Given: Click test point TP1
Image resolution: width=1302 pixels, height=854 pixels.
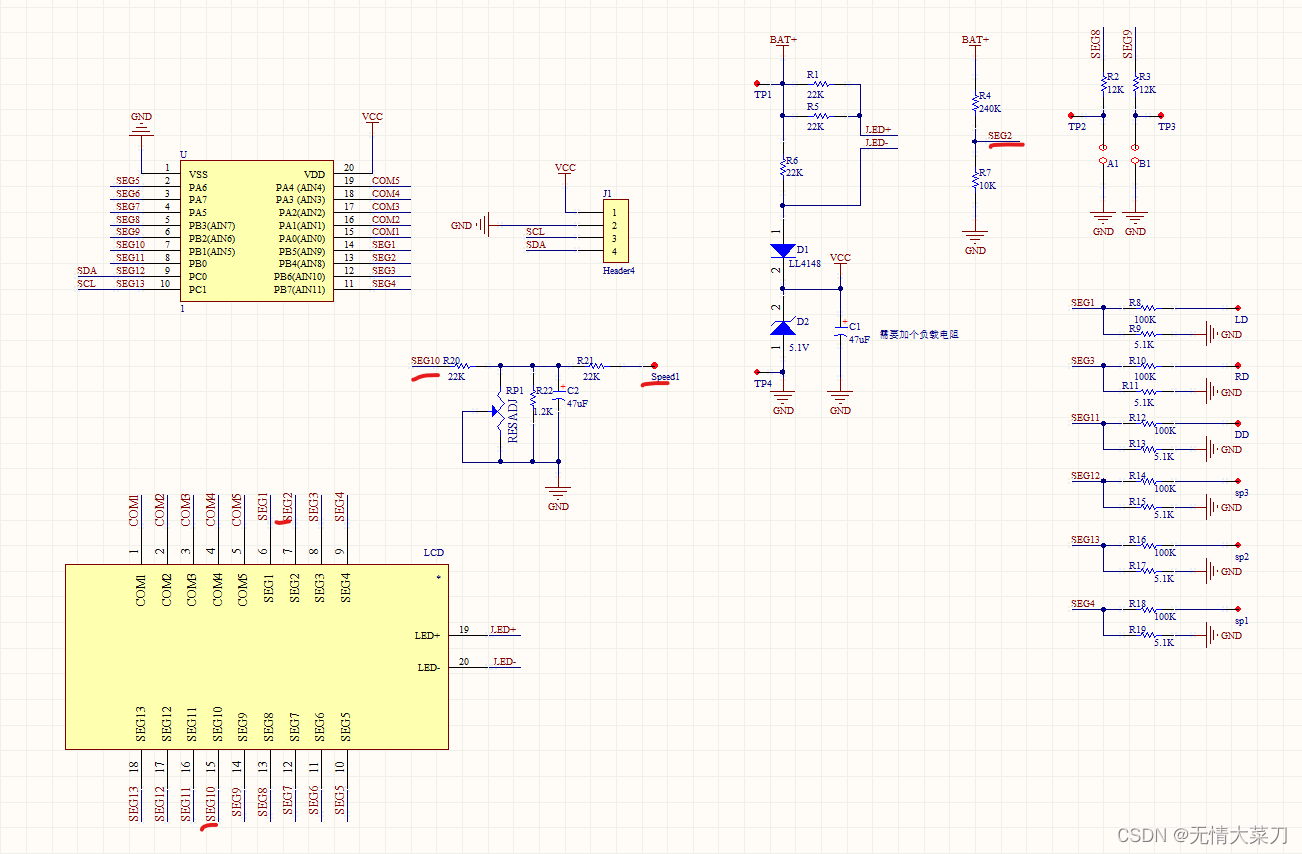Looking at the screenshot, I should [759, 85].
